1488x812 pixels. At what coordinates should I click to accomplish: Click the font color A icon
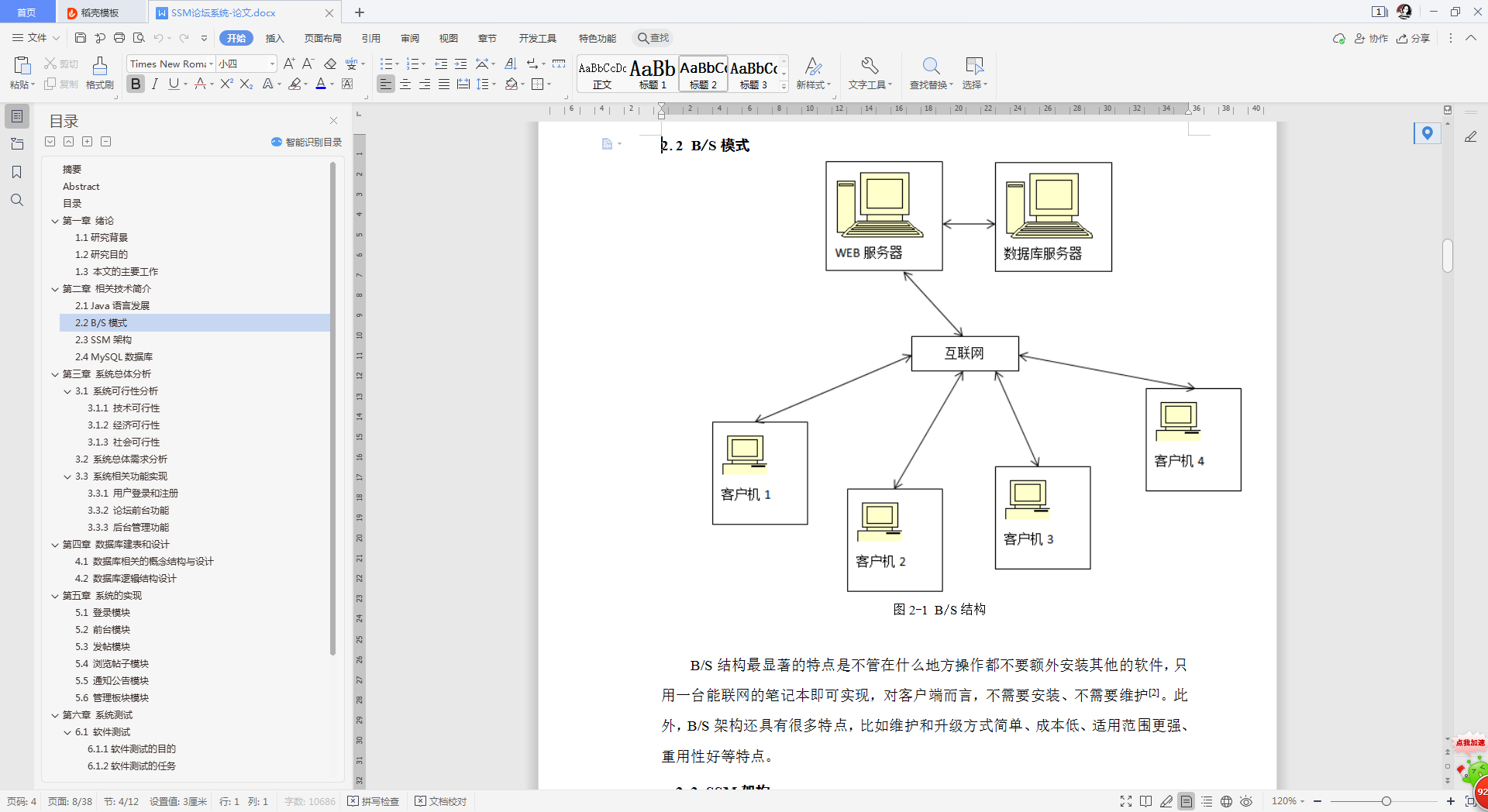click(x=321, y=84)
